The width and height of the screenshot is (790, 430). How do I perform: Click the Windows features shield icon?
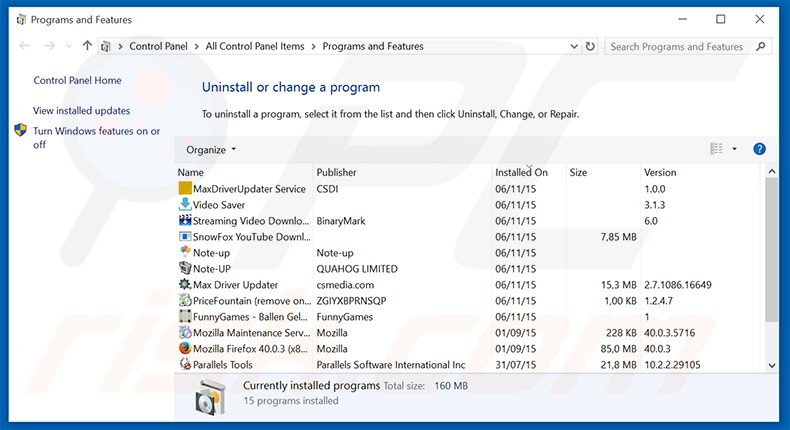pos(20,130)
